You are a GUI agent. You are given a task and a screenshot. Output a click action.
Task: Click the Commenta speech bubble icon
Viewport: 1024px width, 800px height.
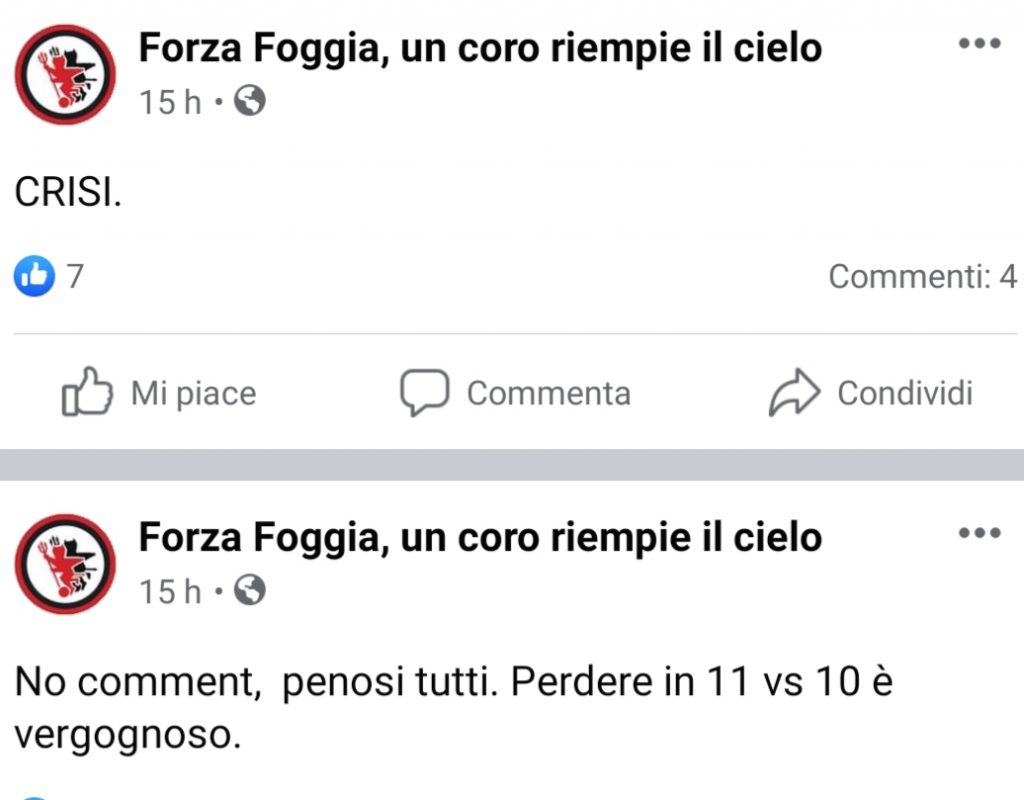426,392
